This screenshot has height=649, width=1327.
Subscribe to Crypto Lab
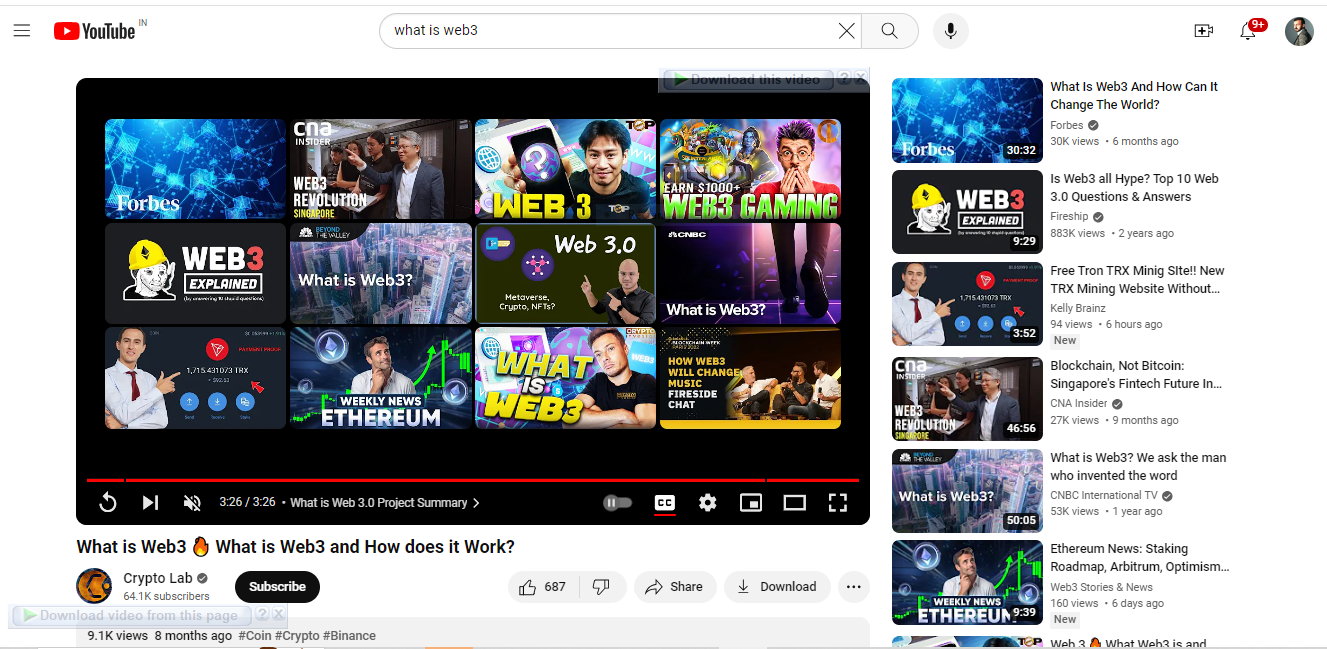(x=277, y=587)
